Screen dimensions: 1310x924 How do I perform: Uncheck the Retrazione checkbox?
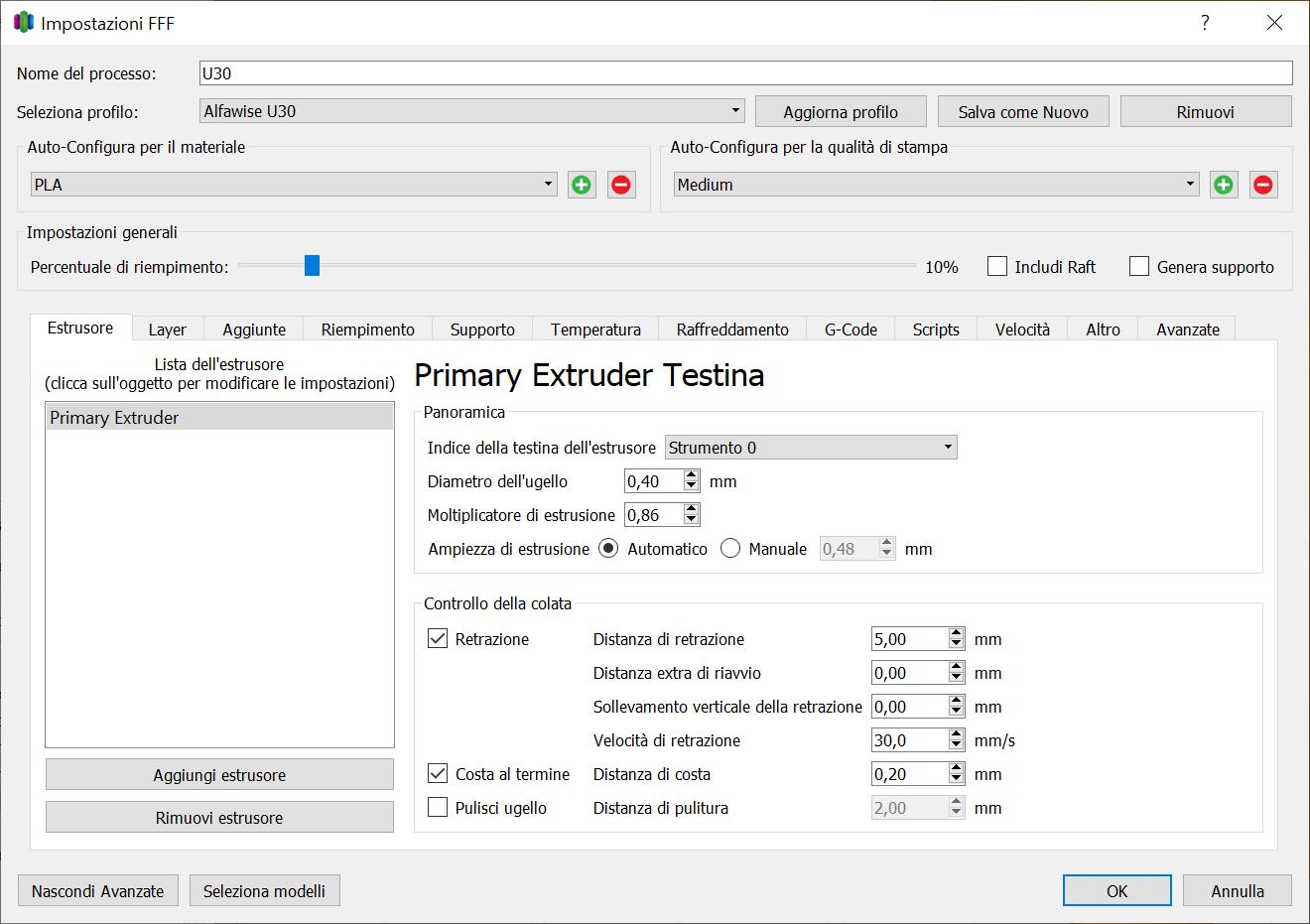click(438, 638)
